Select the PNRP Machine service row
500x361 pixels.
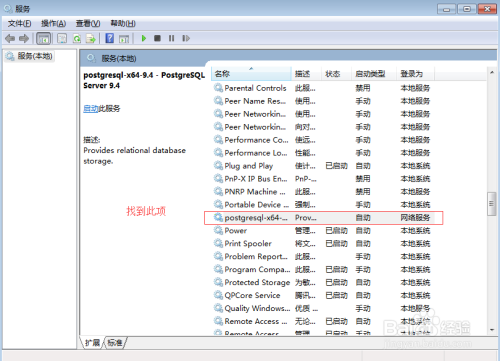pyautogui.click(x=323, y=192)
